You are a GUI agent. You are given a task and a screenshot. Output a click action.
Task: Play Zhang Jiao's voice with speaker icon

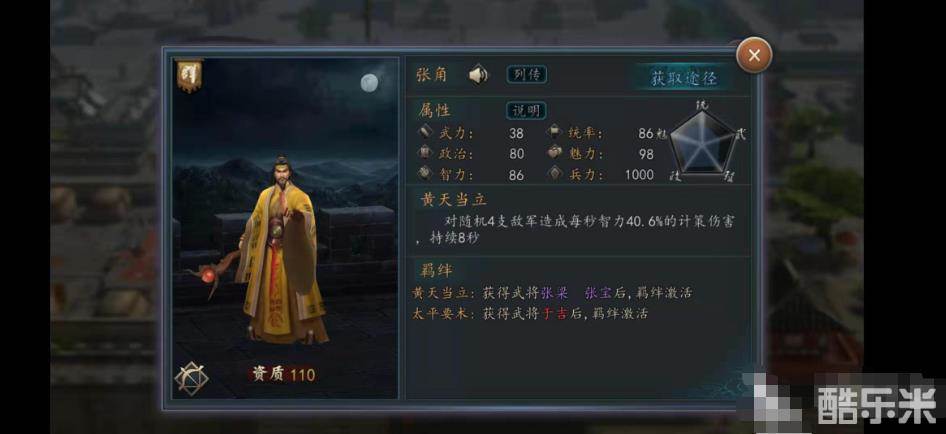click(x=478, y=75)
